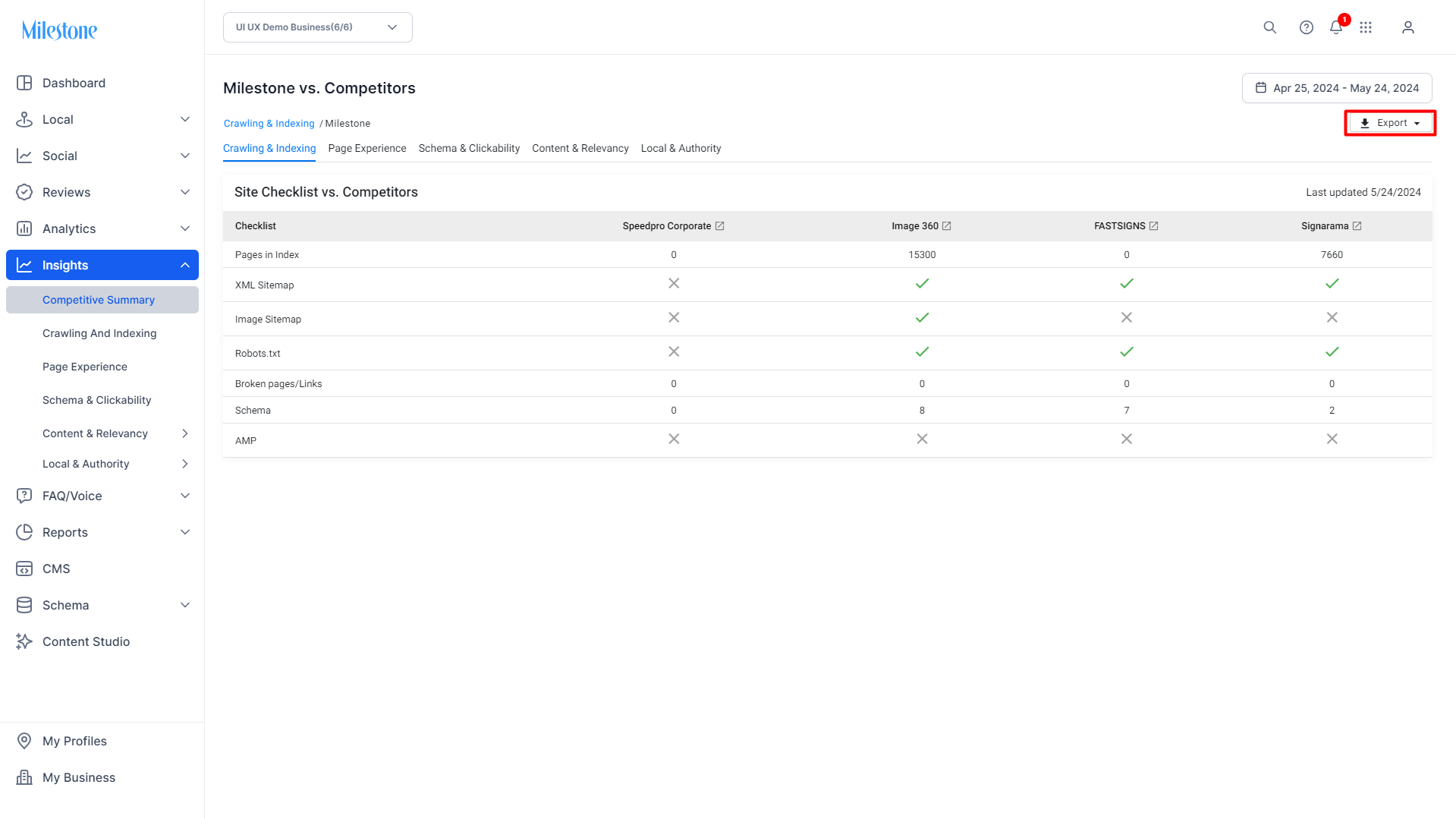
Task: Open Page Experience in sidebar
Action: click(85, 367)
